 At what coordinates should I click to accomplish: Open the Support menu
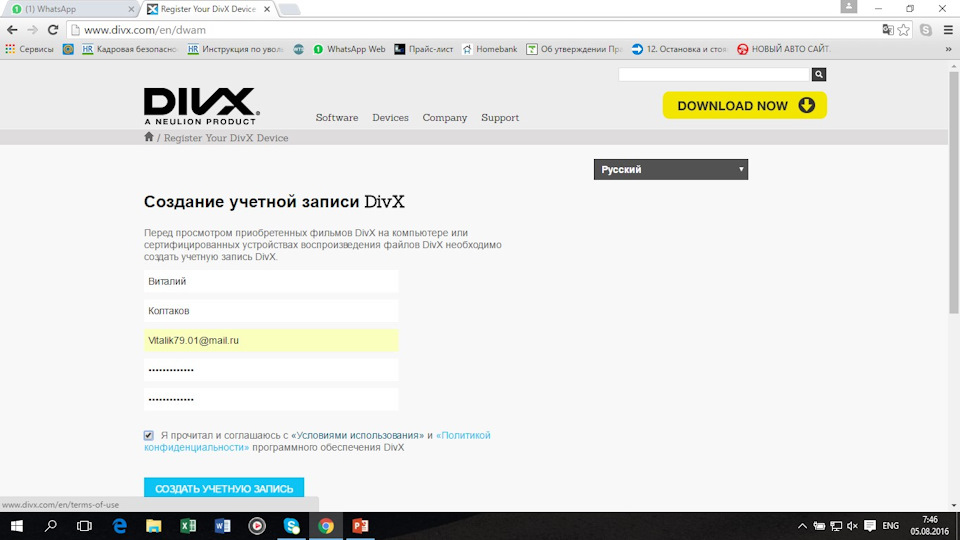pos(500,118)
